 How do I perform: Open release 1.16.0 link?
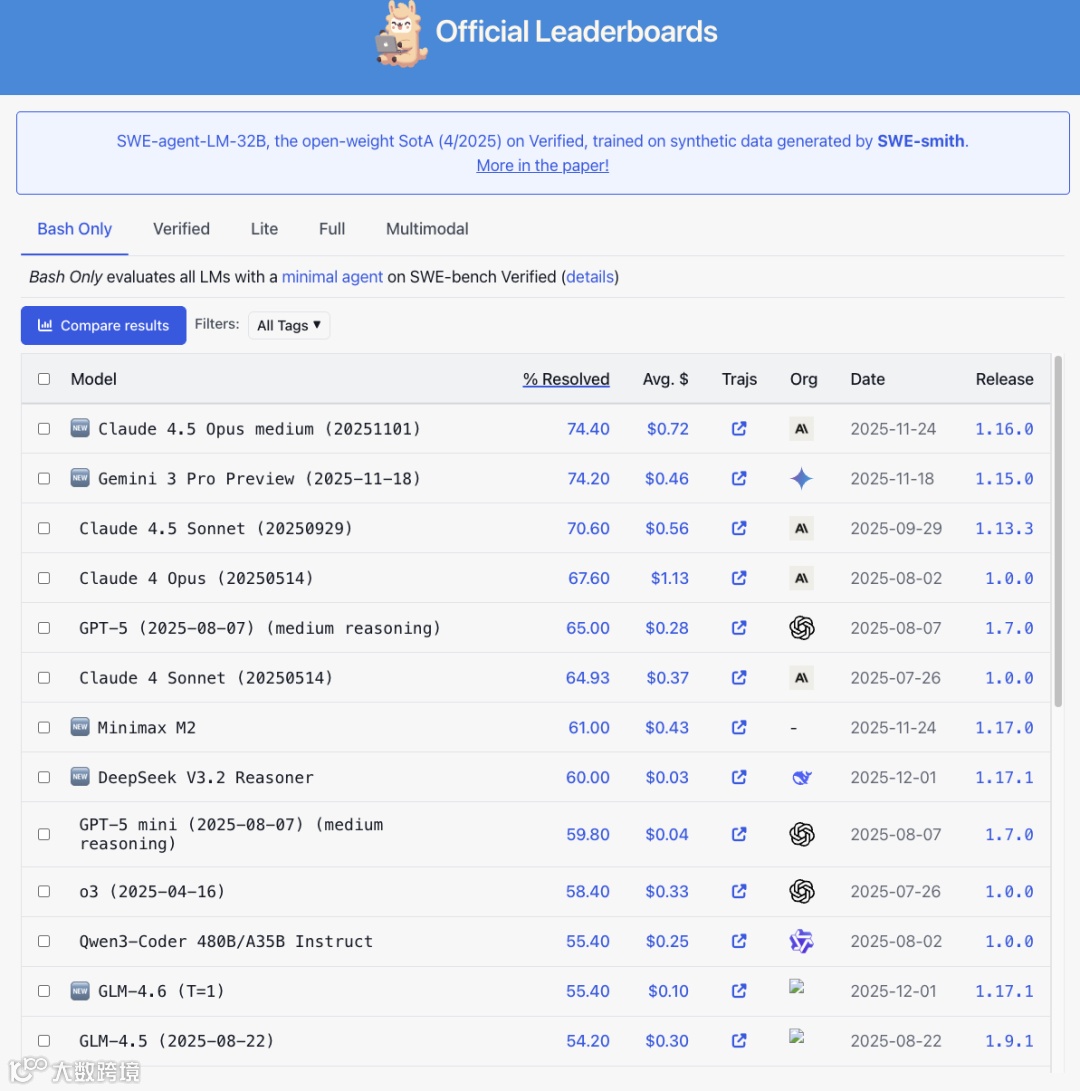click(1004, 429)
